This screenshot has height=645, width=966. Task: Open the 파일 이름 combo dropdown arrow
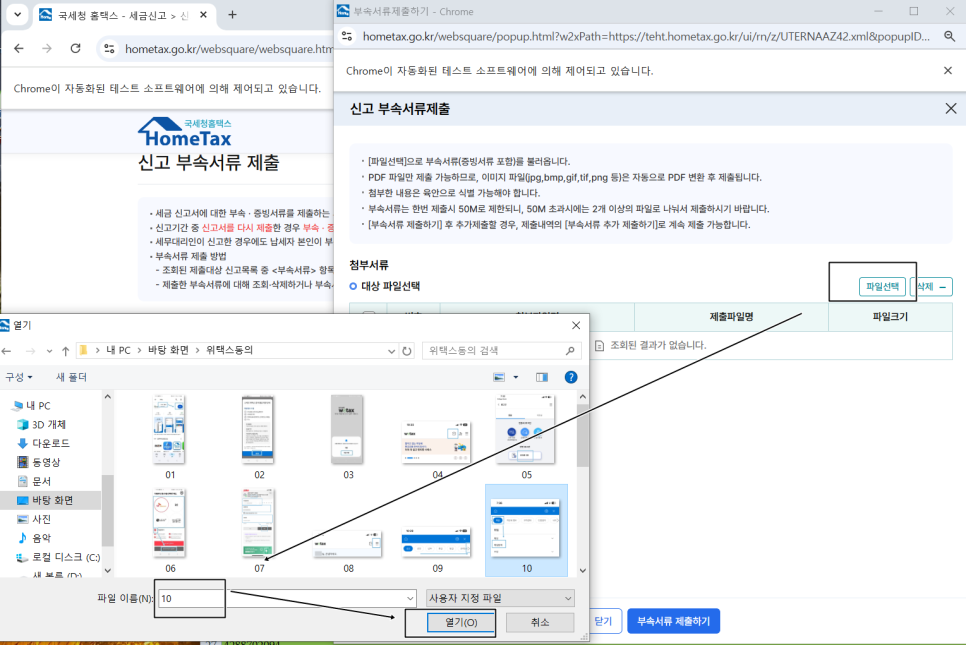coord(410,598)
